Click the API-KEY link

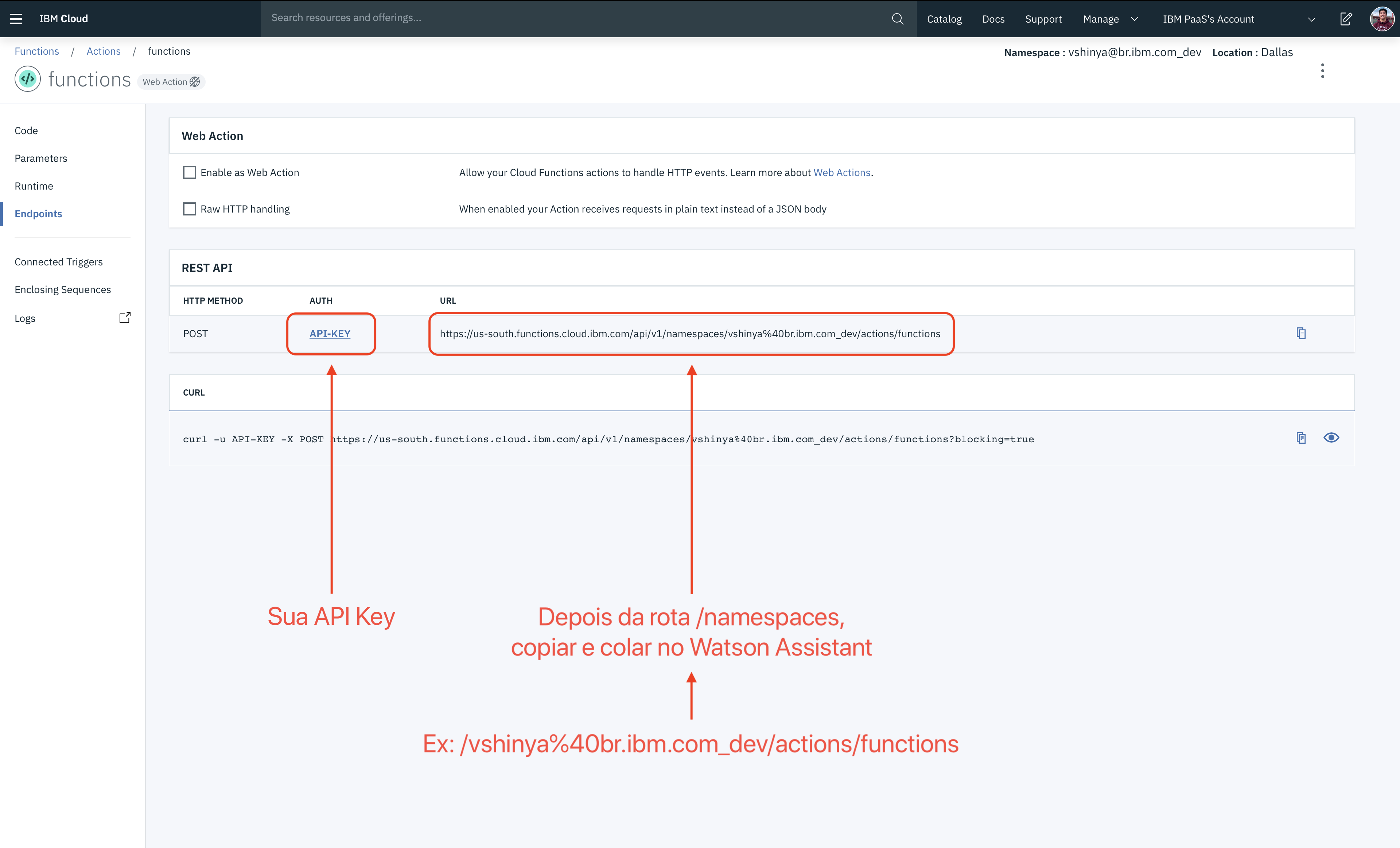pyautogui.click(x=330, y=334)
